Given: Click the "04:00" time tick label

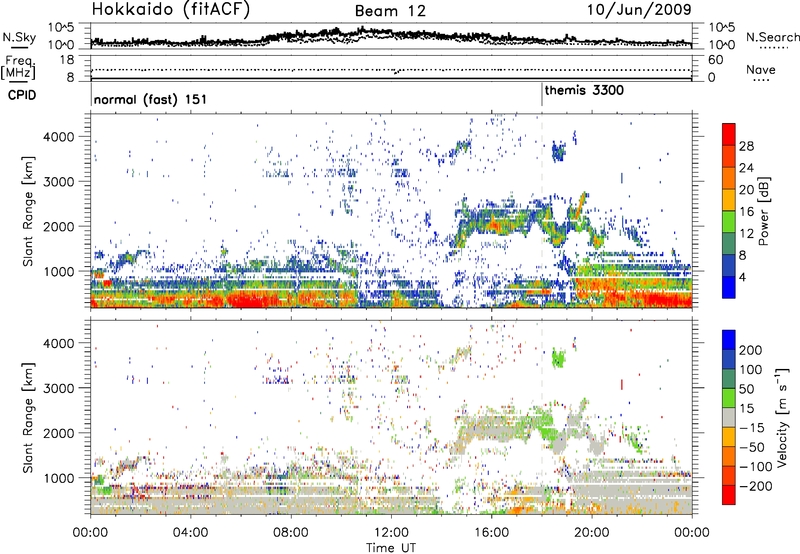Looking at the screenshot, I should (x=190, y=533).
